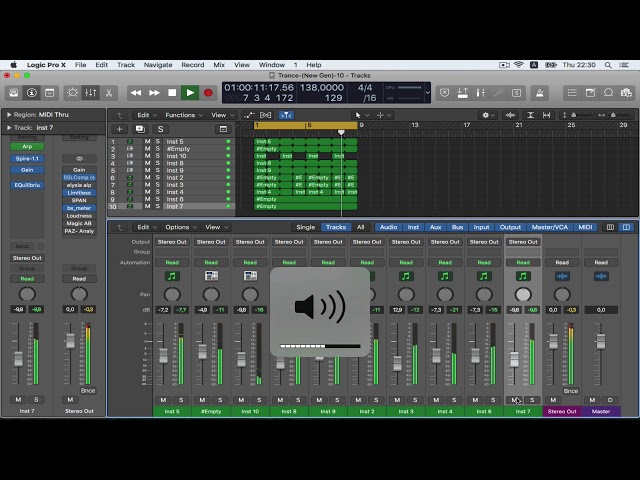This screenshot has width=640, height=480.
Task: Open the Spire-1.1 instrument slot
Action: [x=27, y=158]
